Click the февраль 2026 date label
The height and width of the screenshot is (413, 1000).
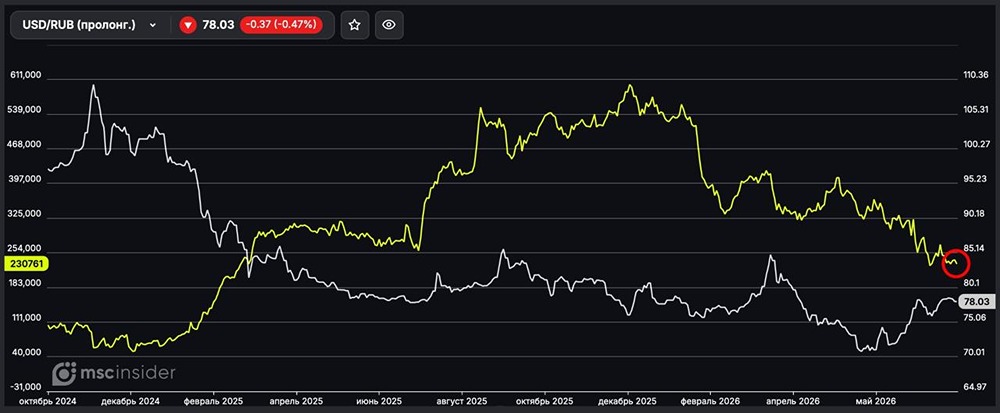(710, 402)
